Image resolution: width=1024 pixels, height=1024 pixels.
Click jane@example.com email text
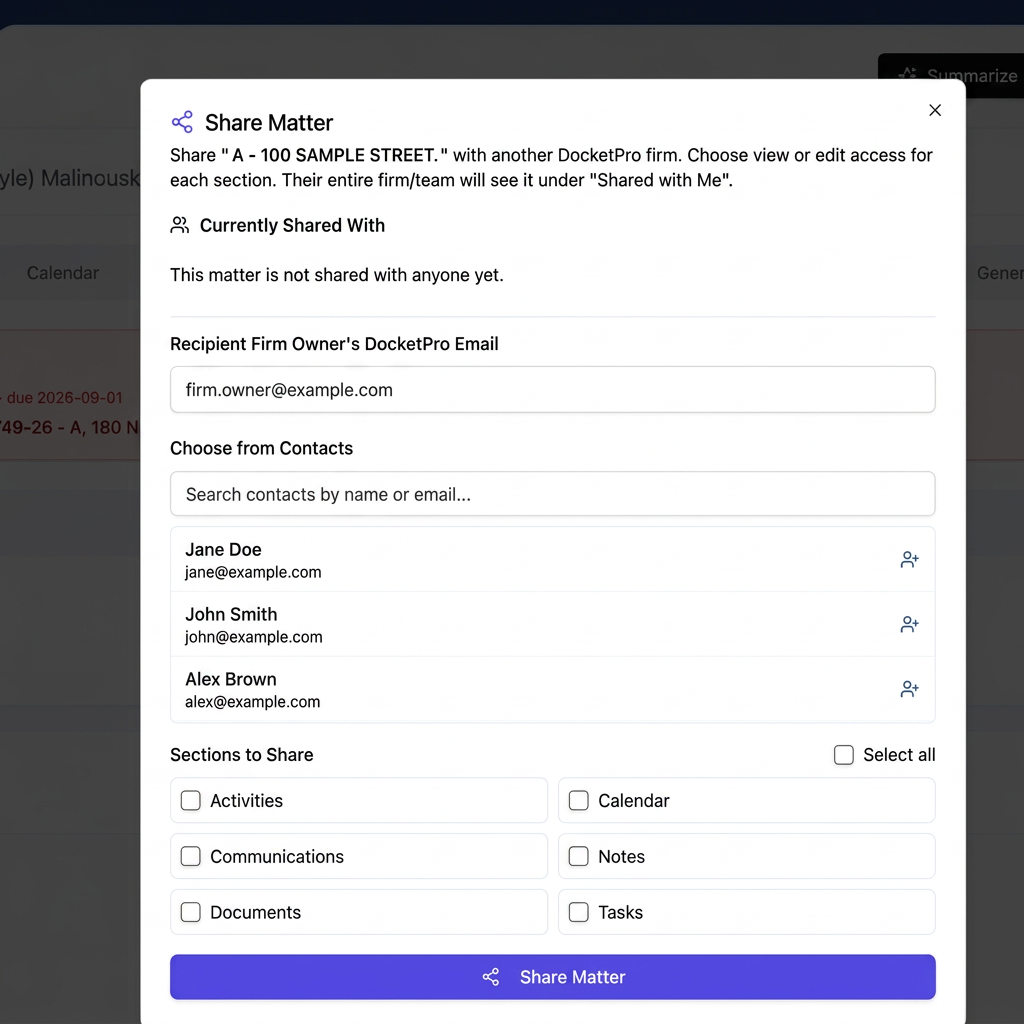[x=253, y=573]
